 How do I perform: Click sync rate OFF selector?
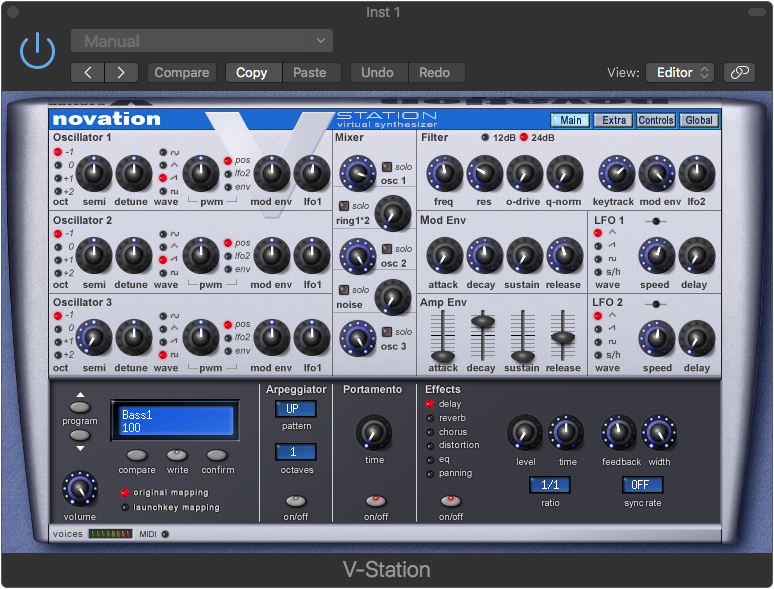(x=642, y=485)
